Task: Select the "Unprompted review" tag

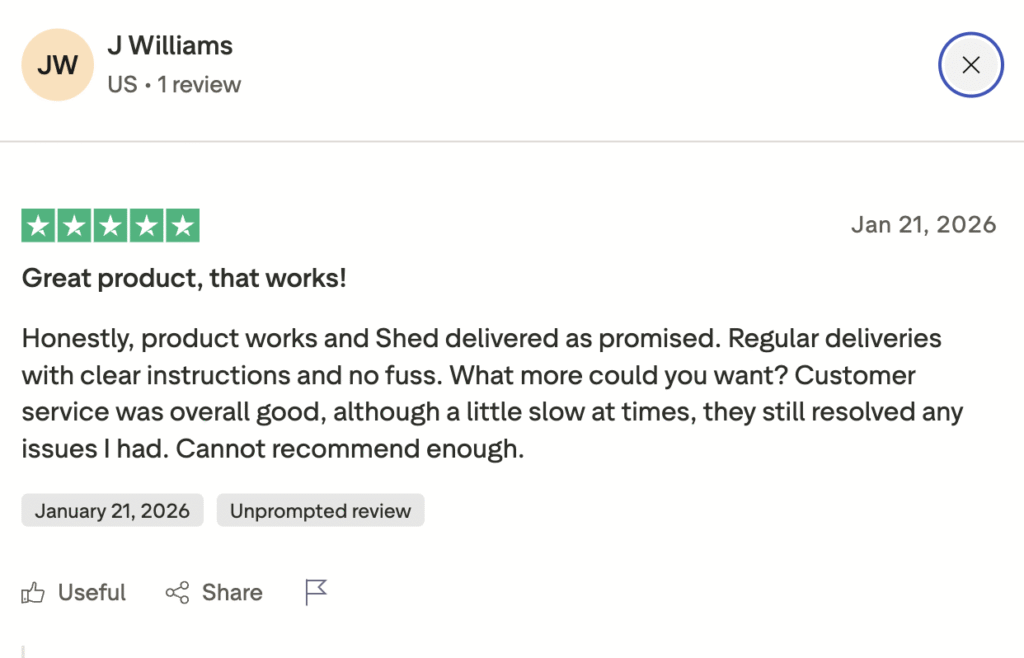Action: click(x=320, y=511)
